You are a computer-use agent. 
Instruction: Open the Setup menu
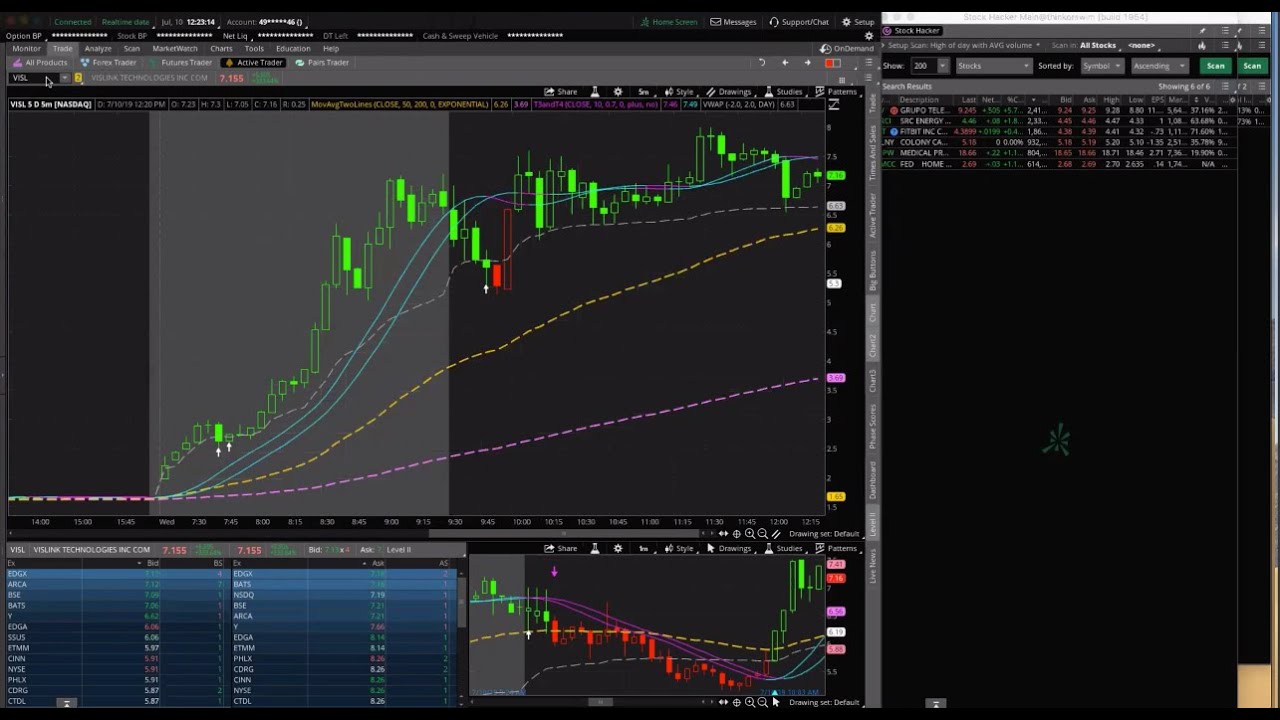(858, 21)
